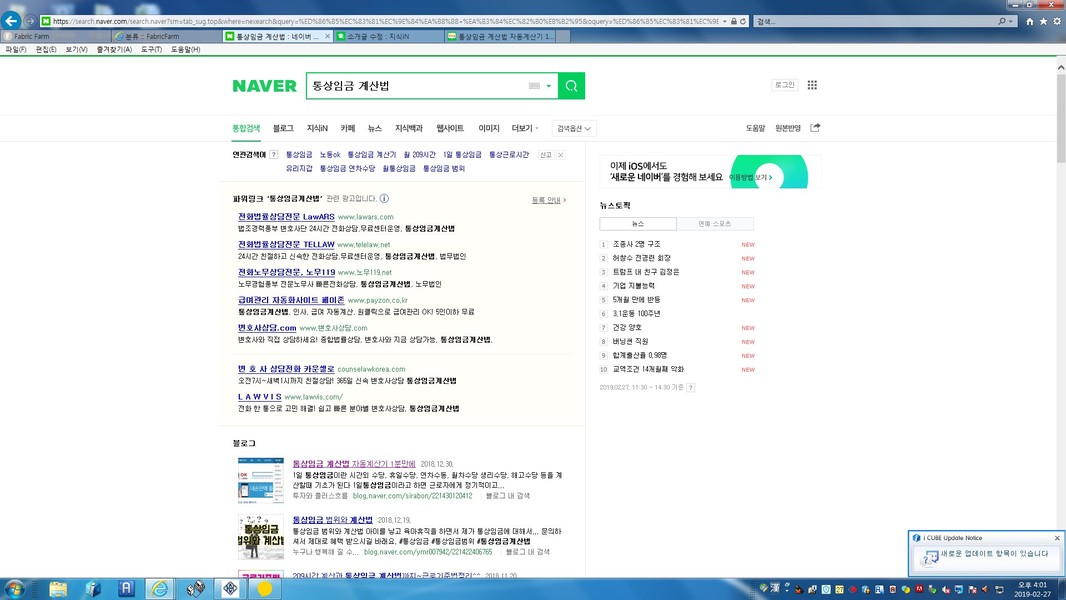This screenshot has width=1066, height=600.
Task: Click the 로그인 button
Action: [x=785, y=85]
